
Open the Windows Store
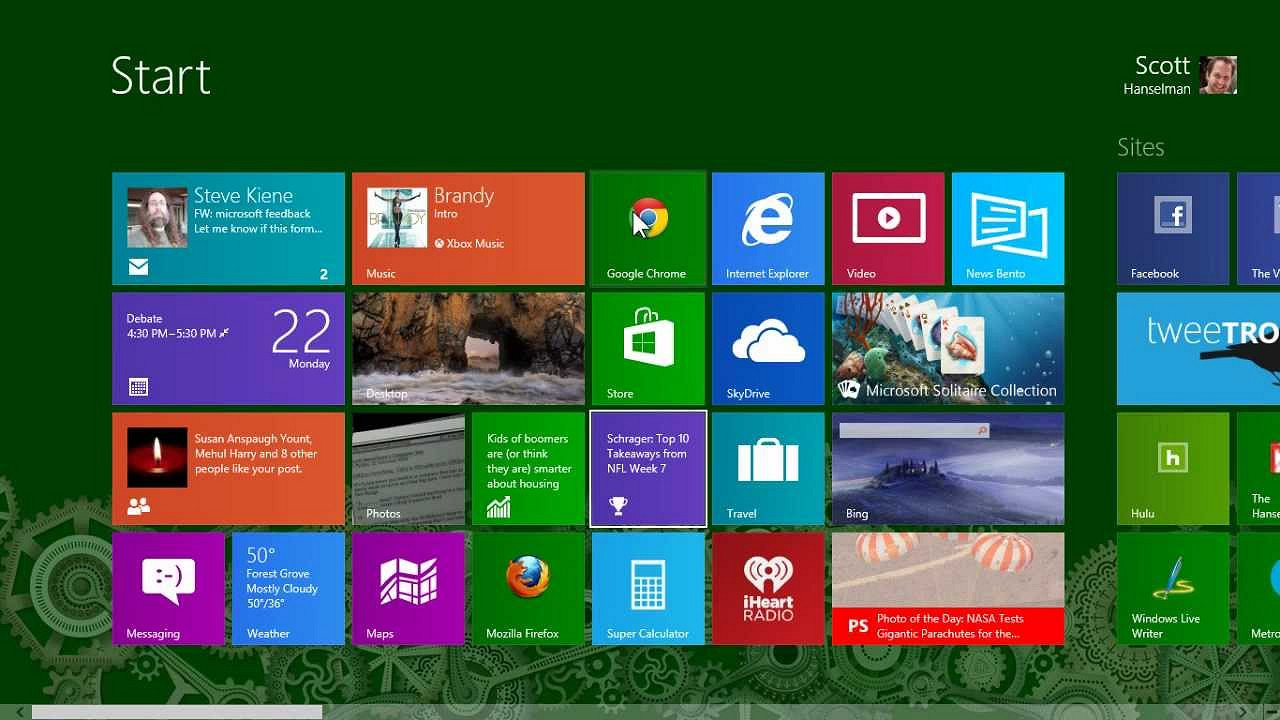pyautogui.click(x=648, y=348)
